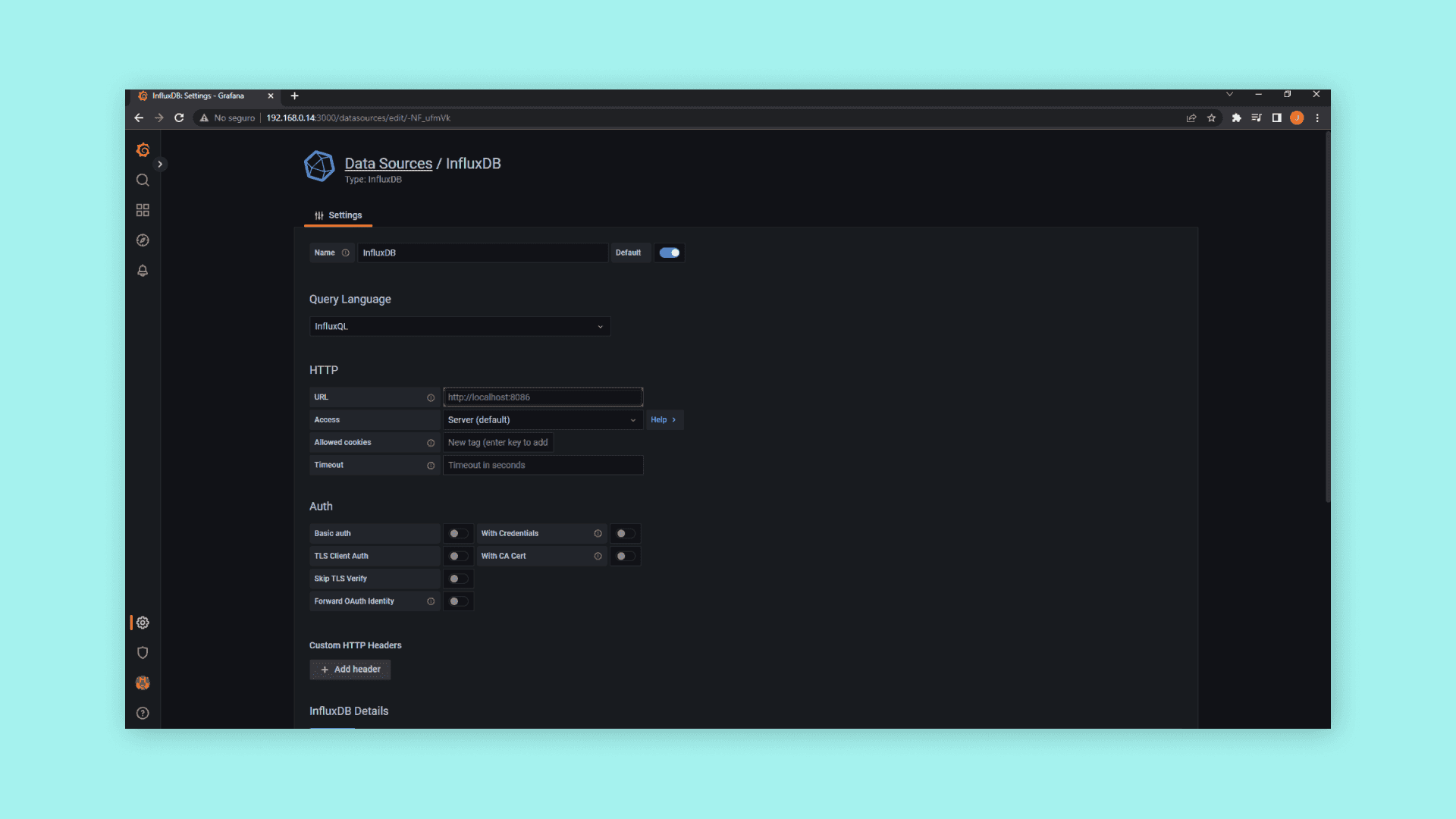Expand the sidebar navigation chevron
The image size is (1456, 819).
point(160,165)
